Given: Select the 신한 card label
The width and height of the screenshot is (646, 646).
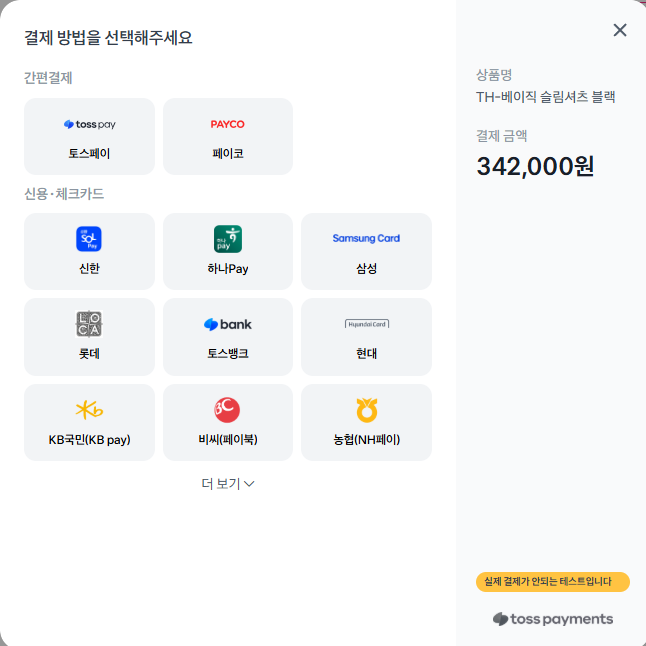Looking at the screenshot, I should (x=89, y=268).
